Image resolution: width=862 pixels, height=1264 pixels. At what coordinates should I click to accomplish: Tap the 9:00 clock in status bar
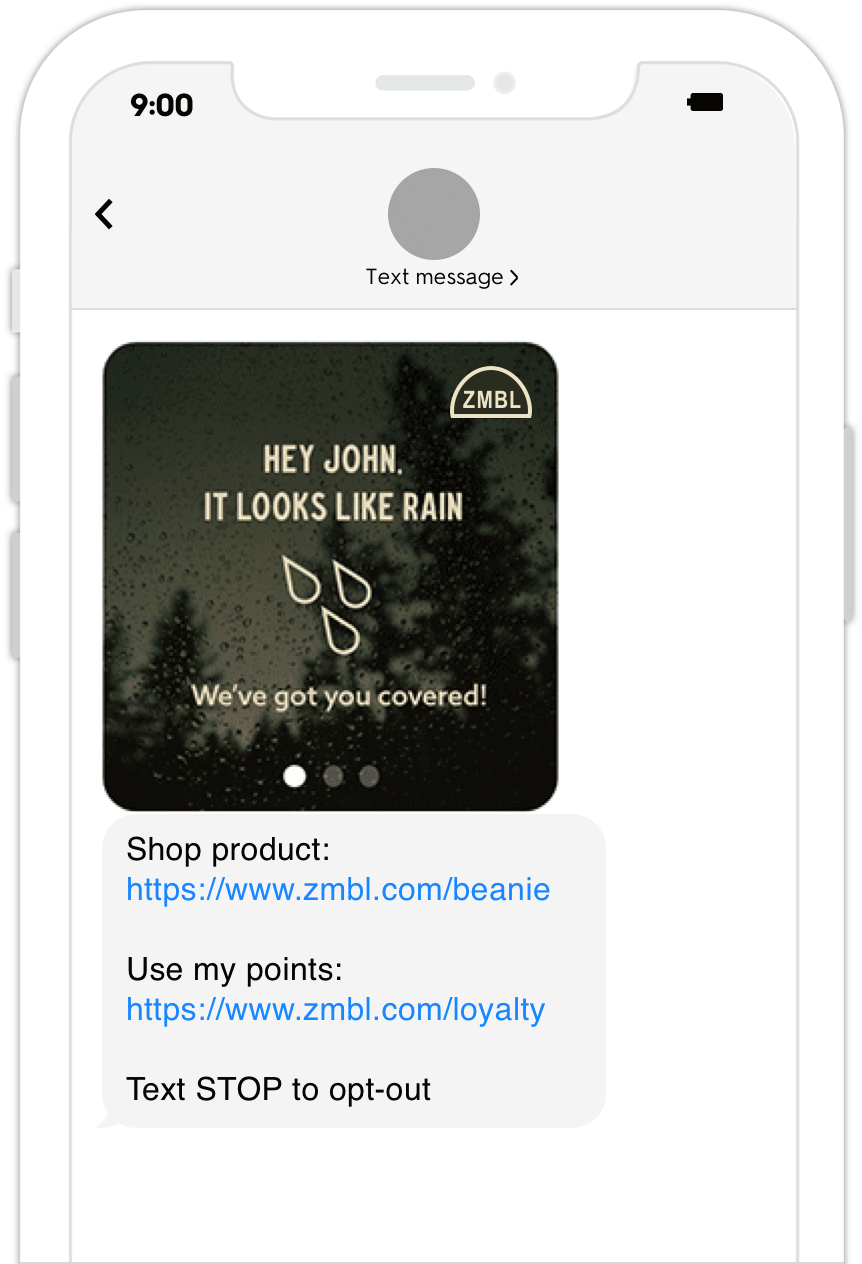161,105
